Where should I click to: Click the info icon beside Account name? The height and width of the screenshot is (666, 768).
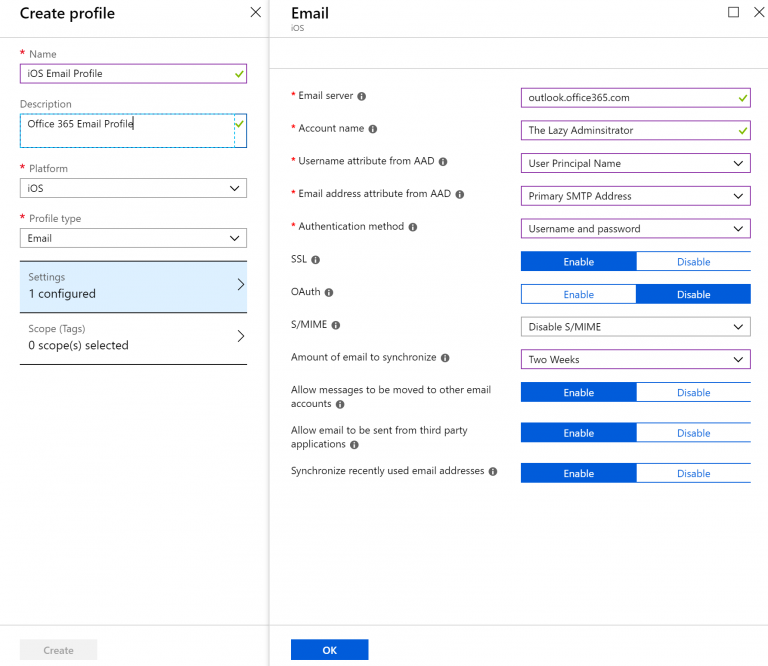click(x=373, y=129)
